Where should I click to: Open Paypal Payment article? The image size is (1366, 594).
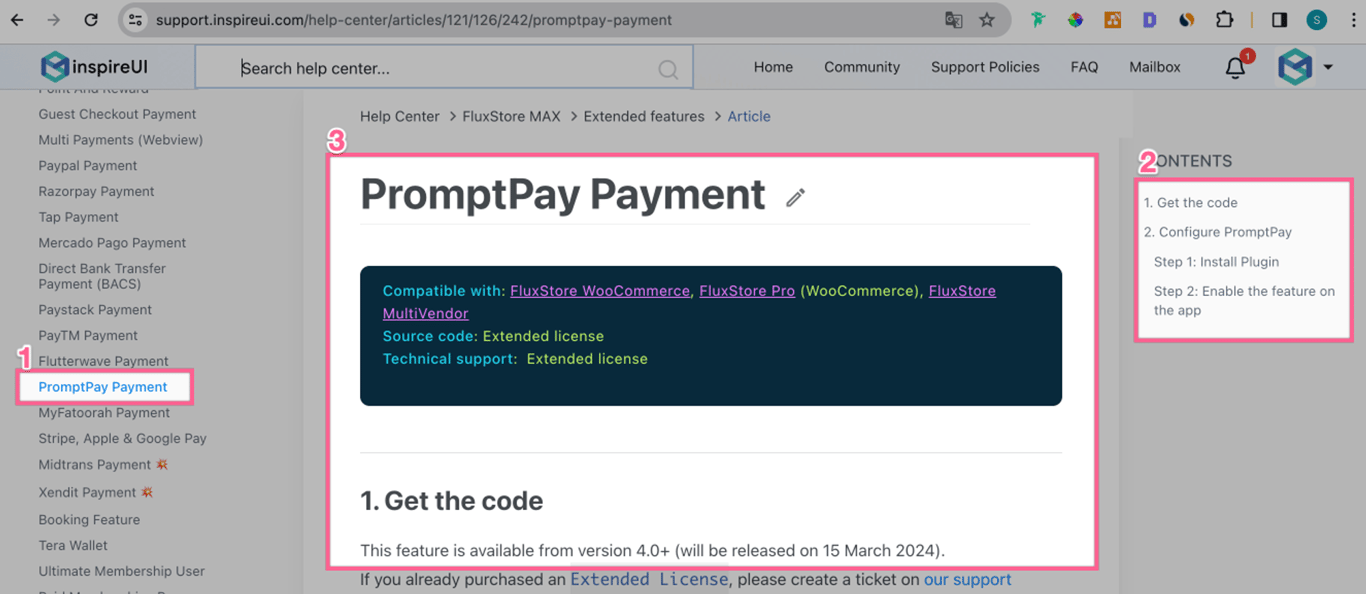click(x=88, y=166)
